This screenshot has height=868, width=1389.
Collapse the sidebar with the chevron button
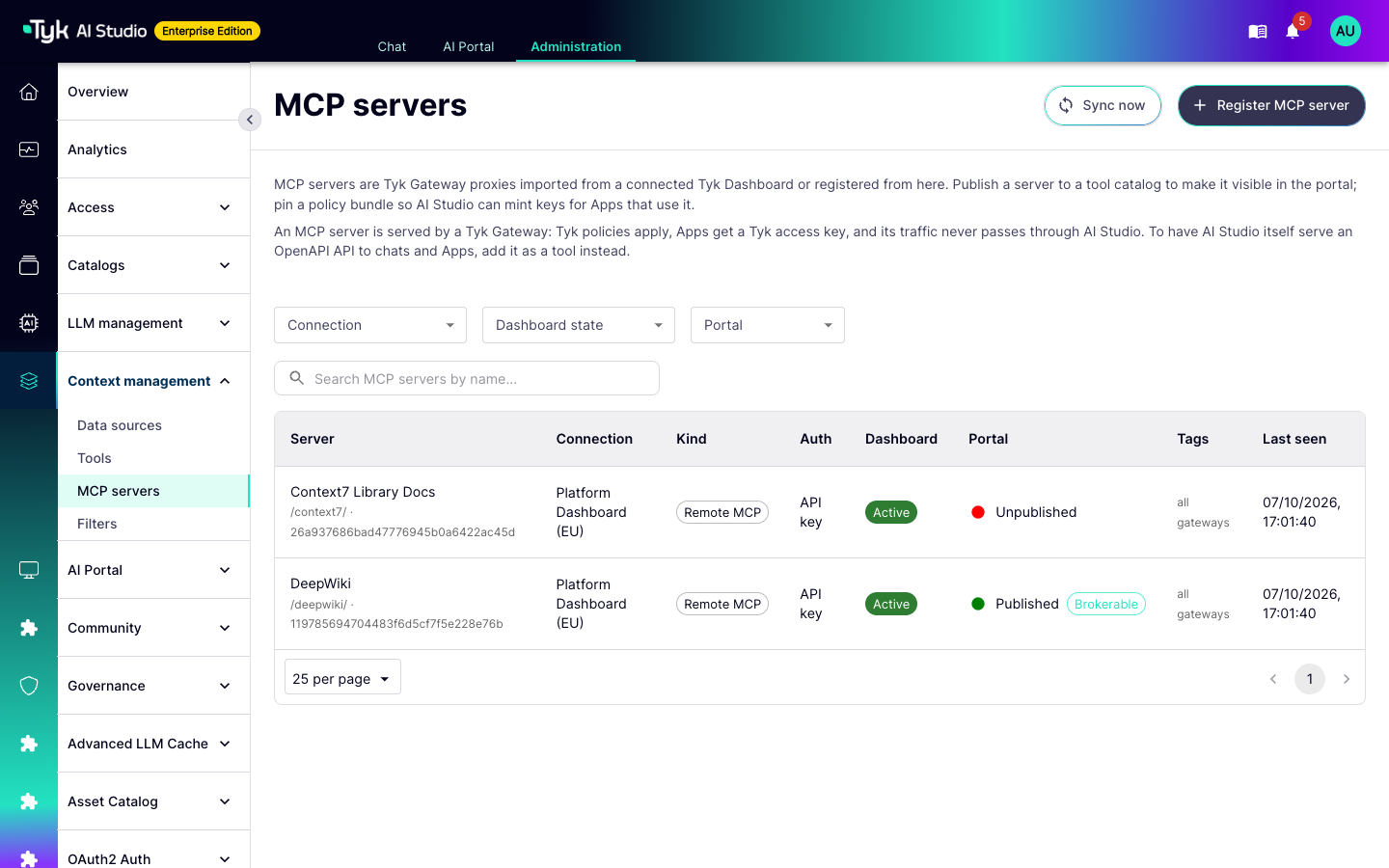tap(250, 120)
